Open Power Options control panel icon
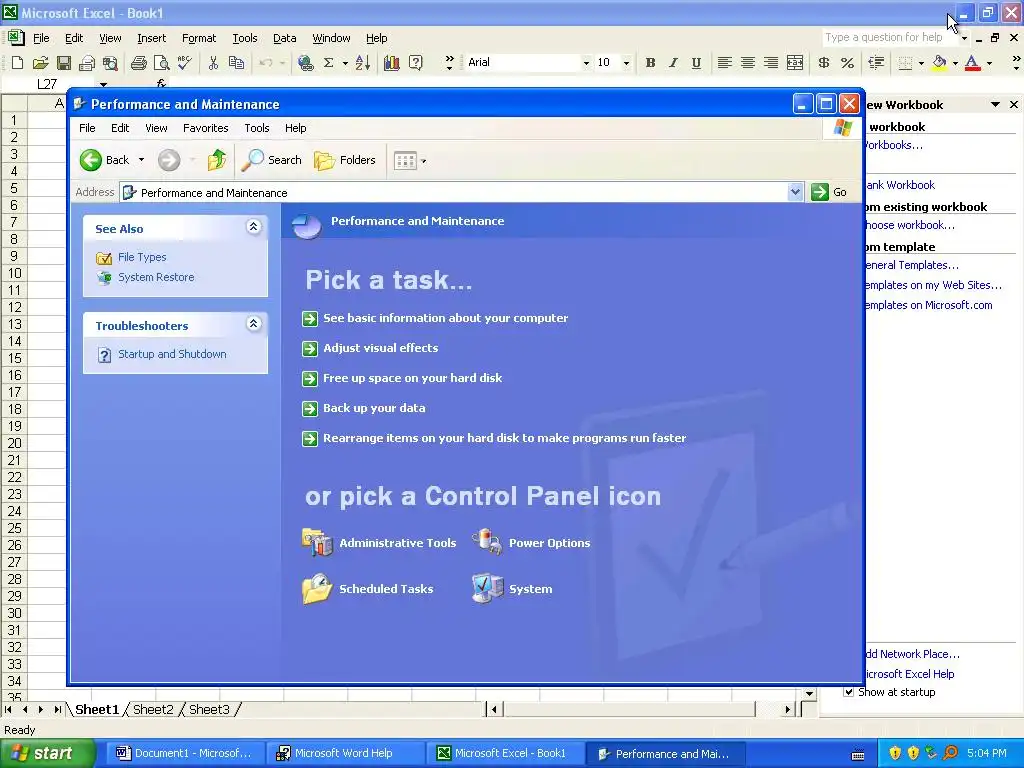The height and width of the screenshot is (768, 1024). pos(531,543)
